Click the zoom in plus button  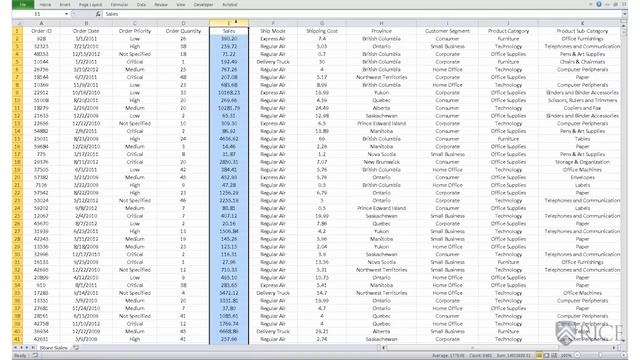click(623, 356)
